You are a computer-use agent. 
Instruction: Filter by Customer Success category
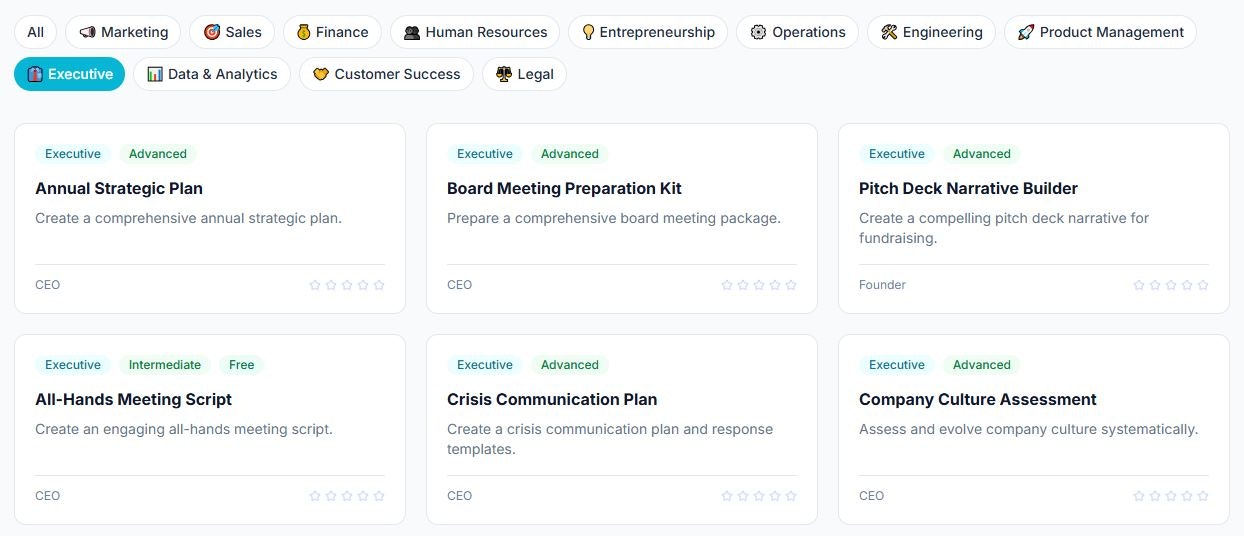pos(386,74)
